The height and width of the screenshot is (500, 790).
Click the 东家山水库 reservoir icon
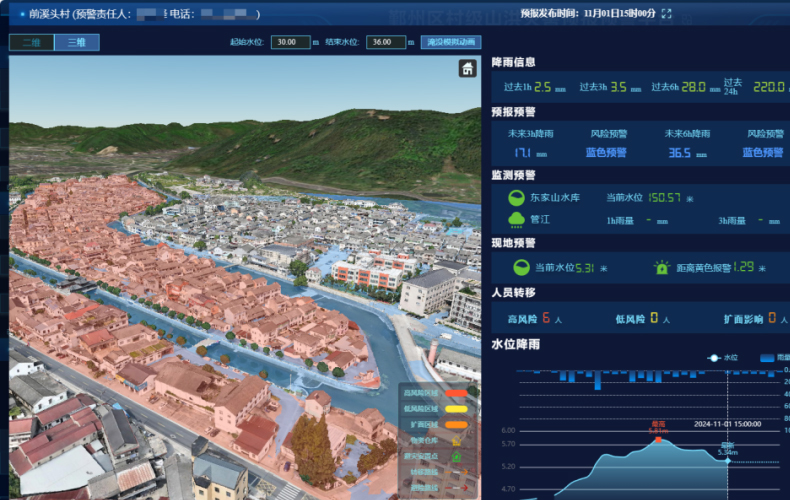[517, 197]
